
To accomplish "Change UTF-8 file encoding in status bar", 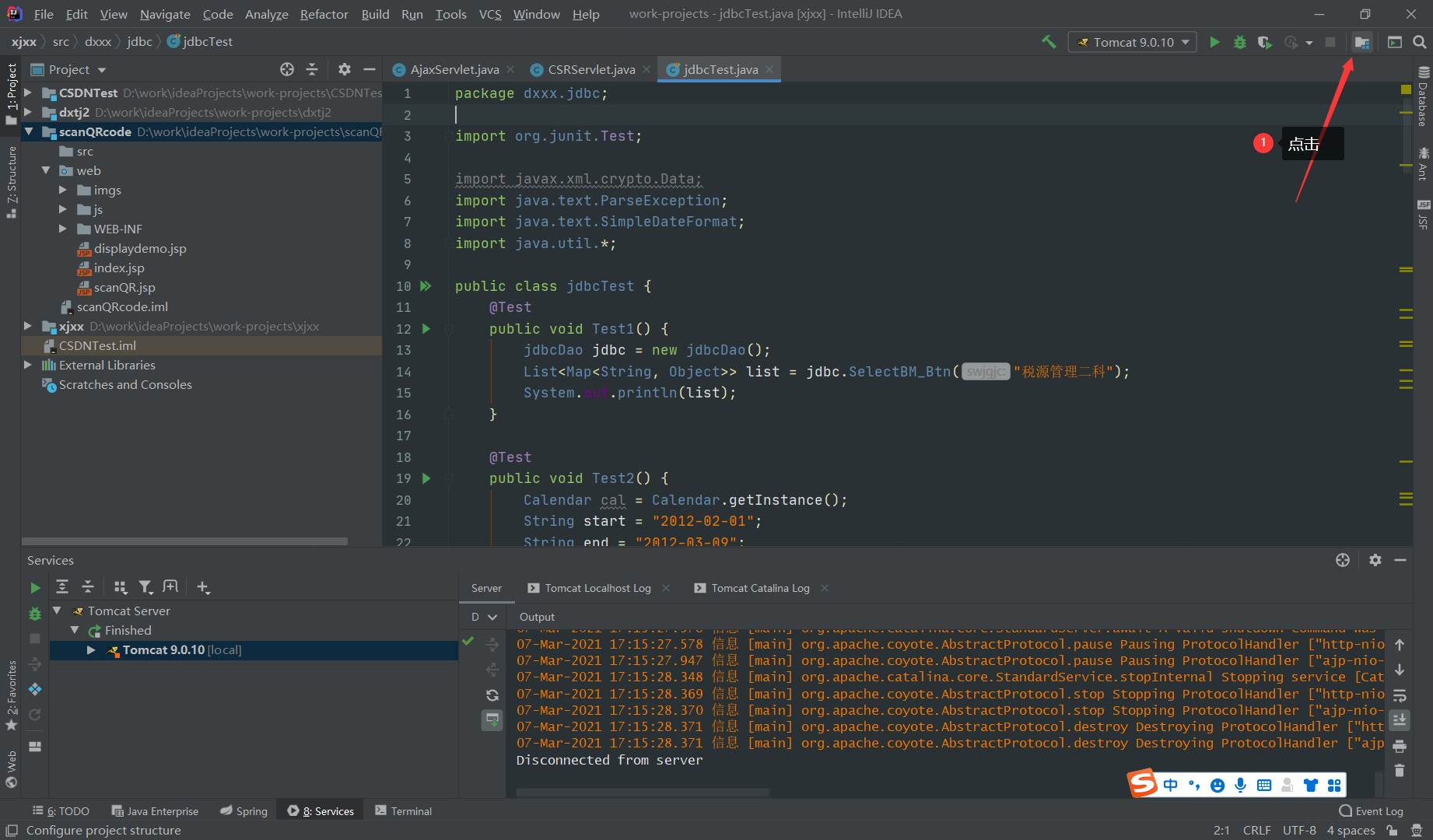I will pos(1299,830).
